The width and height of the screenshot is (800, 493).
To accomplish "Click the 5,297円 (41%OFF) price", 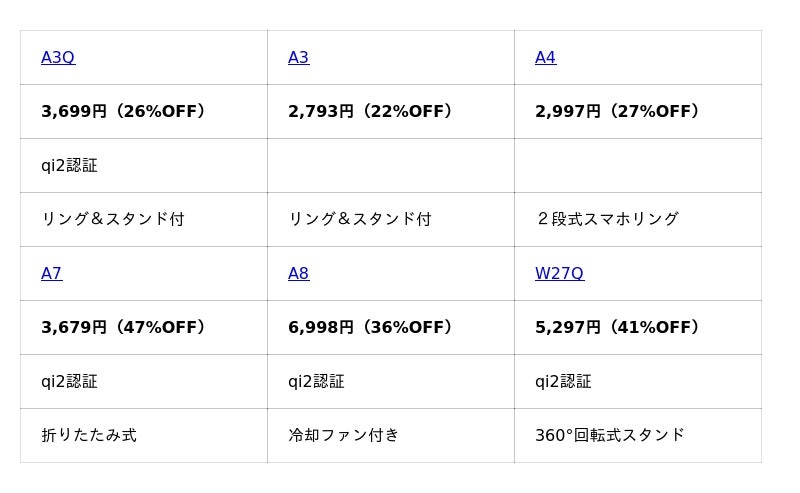I will tap(617, 328).
